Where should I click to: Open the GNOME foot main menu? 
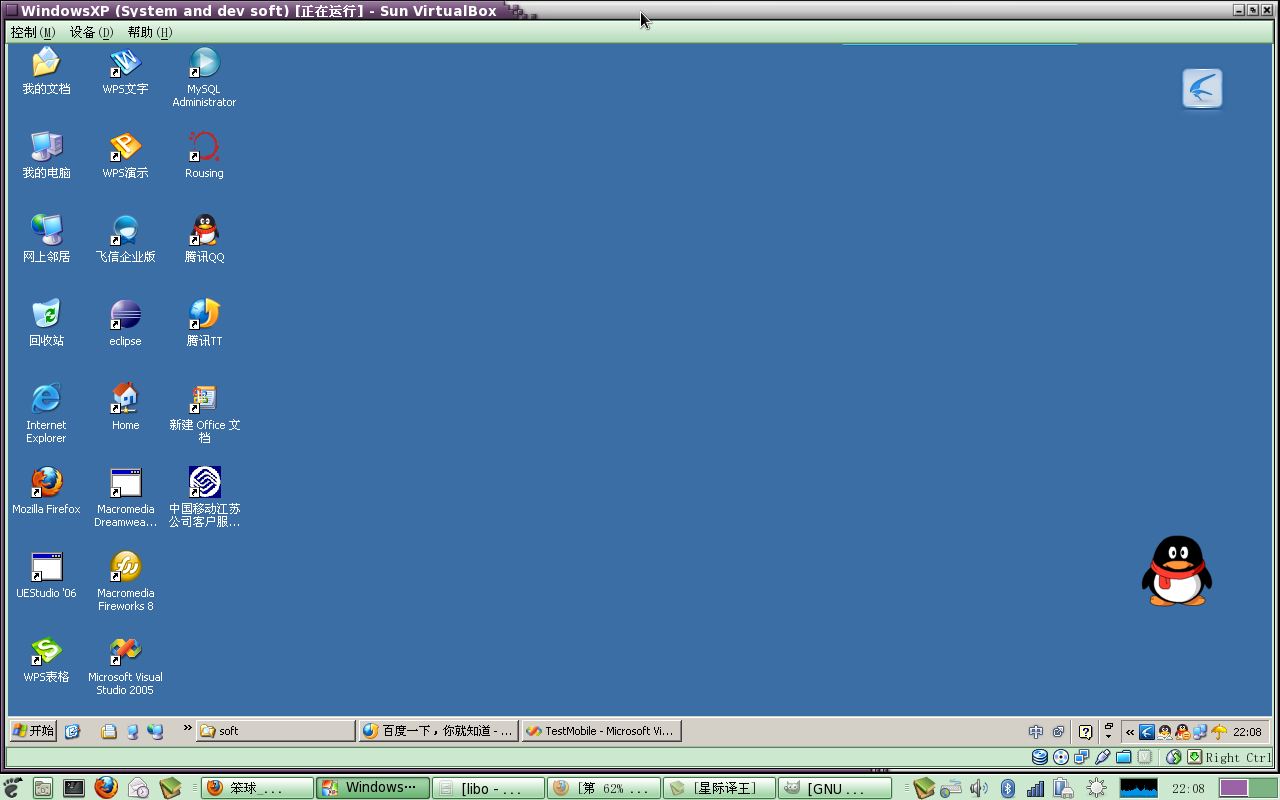click(12, 788)
